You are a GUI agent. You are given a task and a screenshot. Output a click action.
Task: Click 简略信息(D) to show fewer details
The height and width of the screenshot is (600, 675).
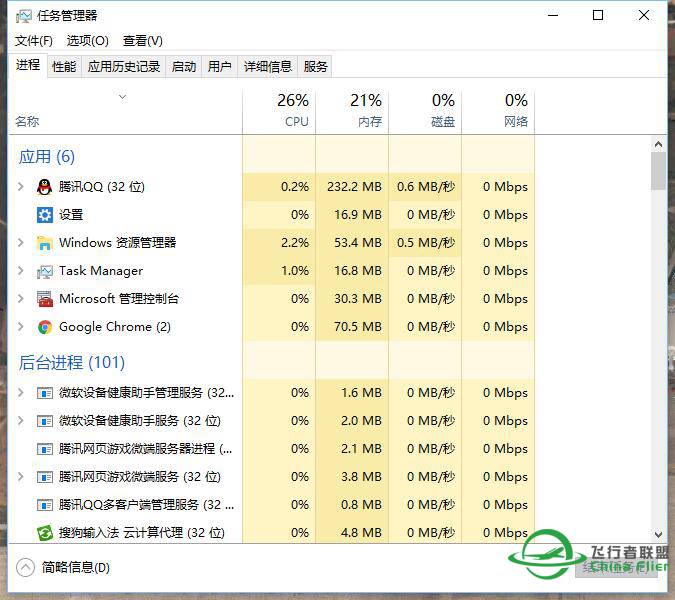(x=76, y=567)
